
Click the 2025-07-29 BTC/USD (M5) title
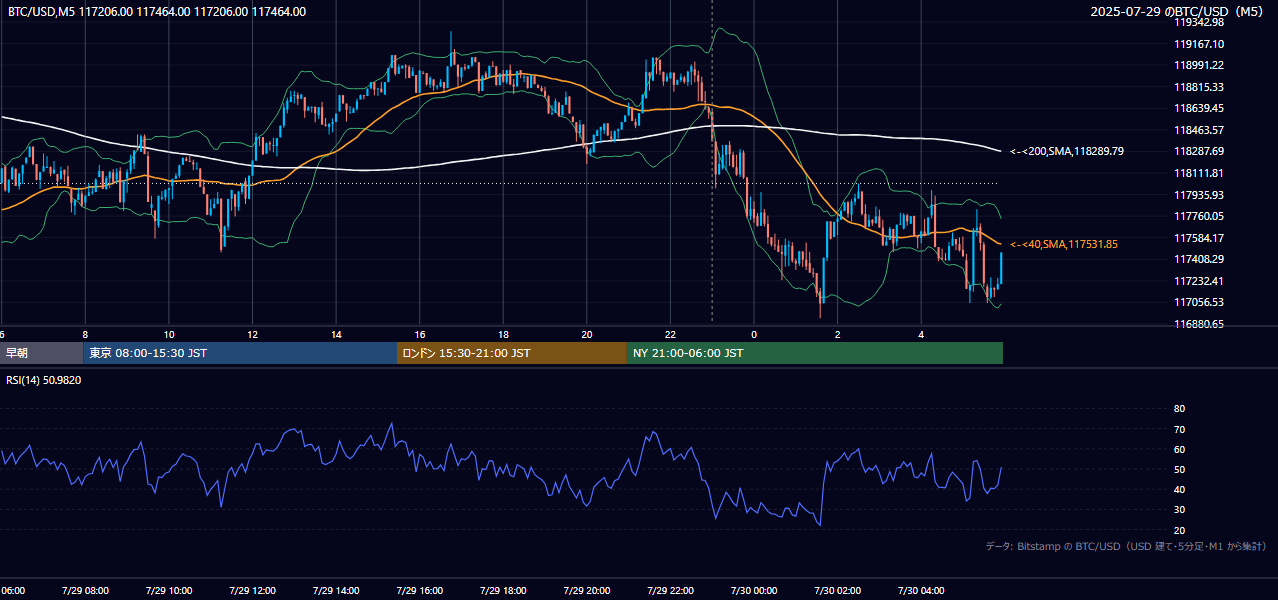point(1178,12)
